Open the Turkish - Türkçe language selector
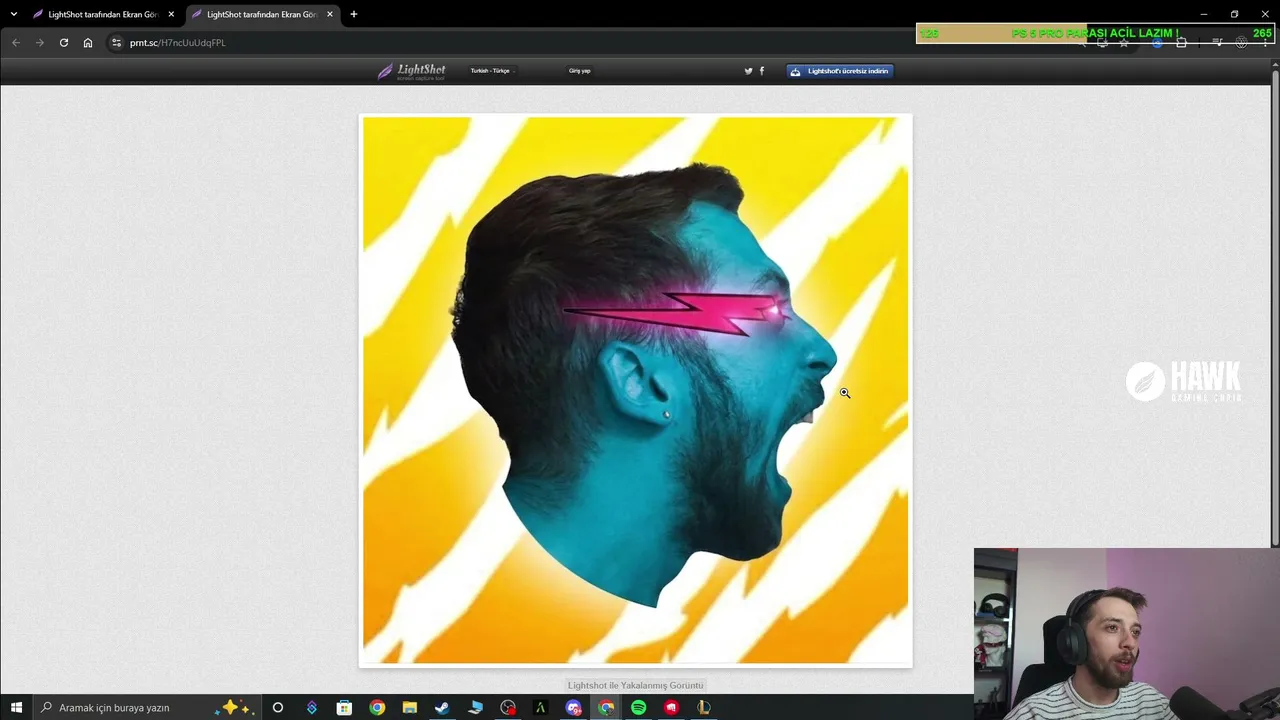This screenshot has height=720, width=1280. click(490, 71)
